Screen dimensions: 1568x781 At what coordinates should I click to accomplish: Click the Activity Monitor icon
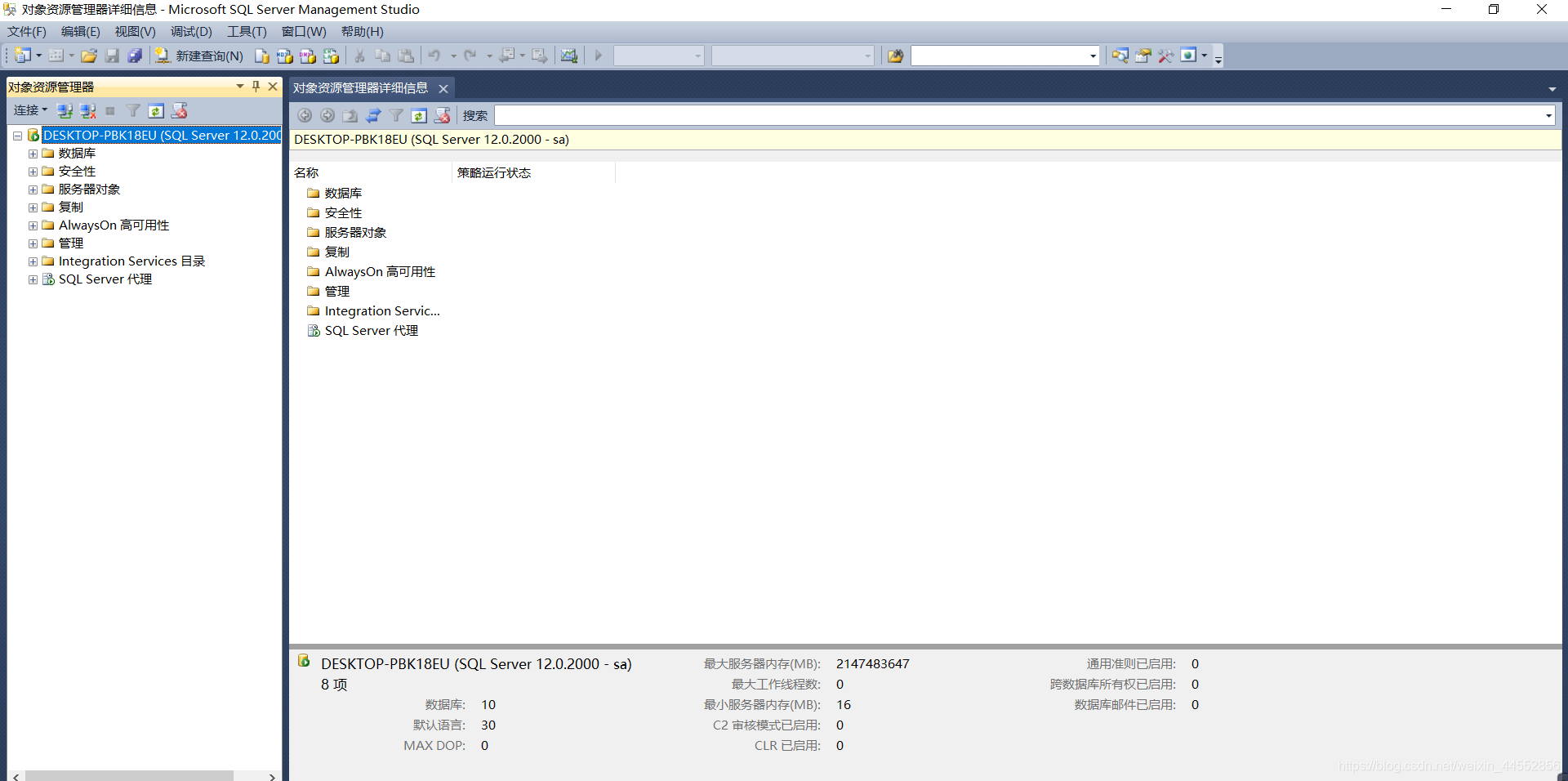[569, 56]
